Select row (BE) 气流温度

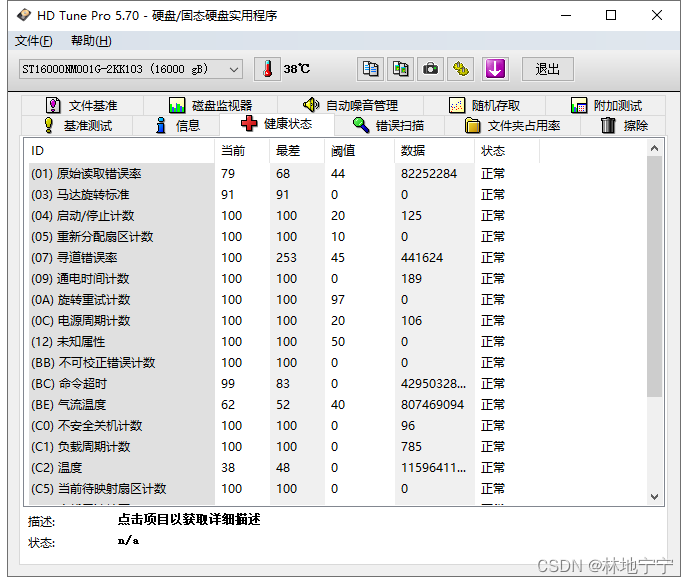tap(284, 405)
